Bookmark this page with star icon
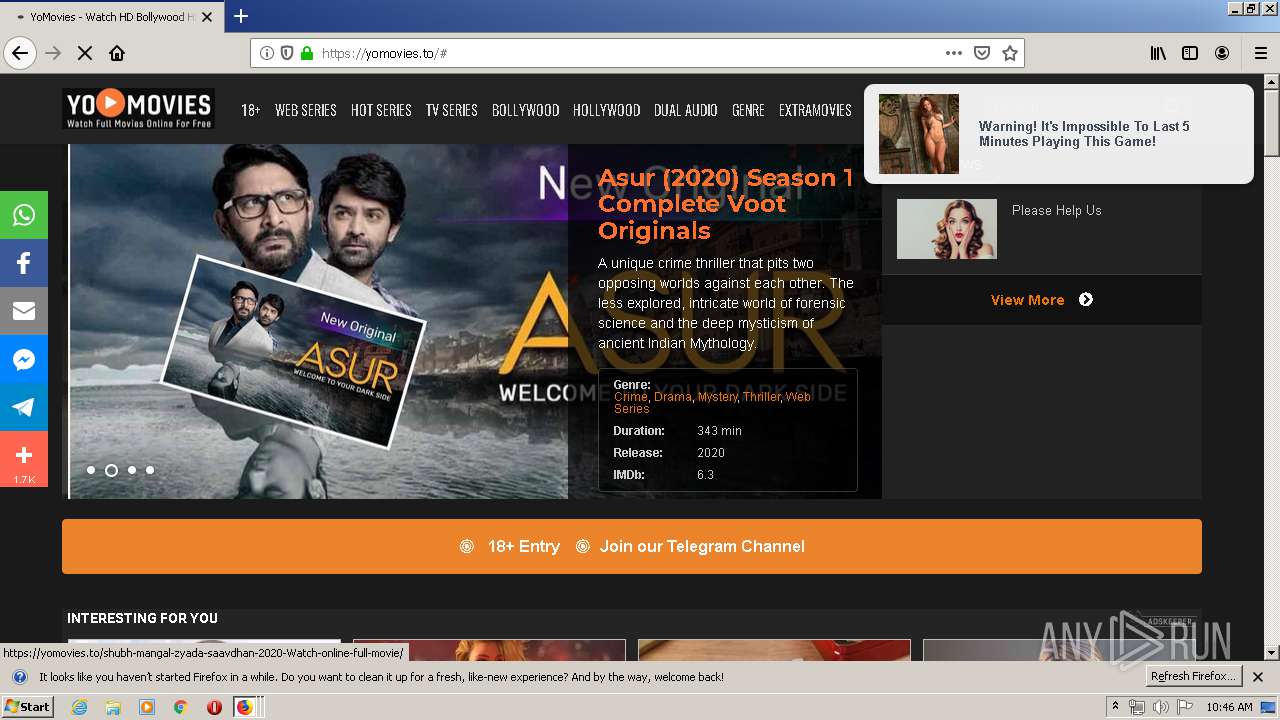The height and width of the screenshot is (720, 1280). pyautogui.click(x=1010, y=53)
